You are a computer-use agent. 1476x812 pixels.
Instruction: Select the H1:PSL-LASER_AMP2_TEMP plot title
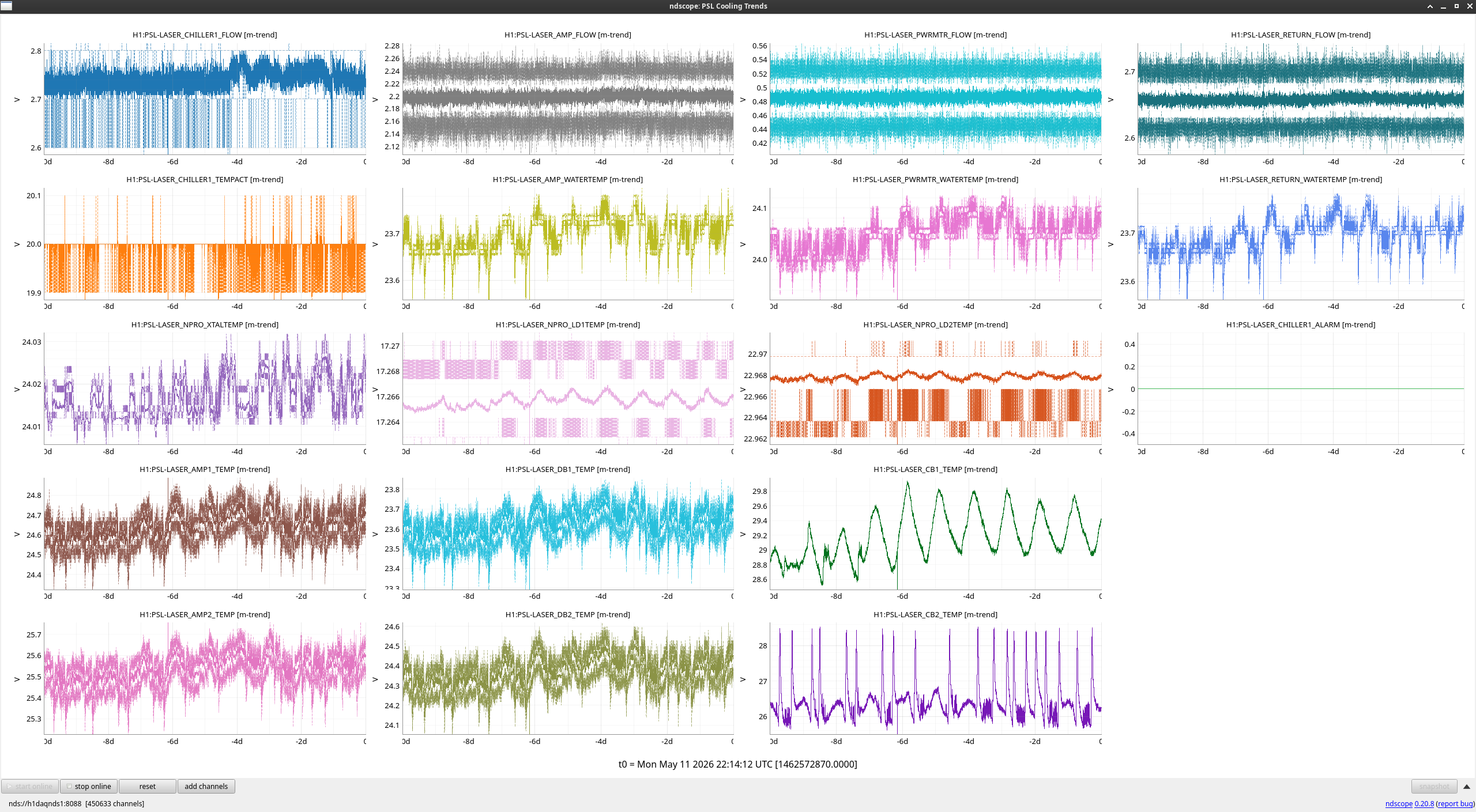[205, 614]
